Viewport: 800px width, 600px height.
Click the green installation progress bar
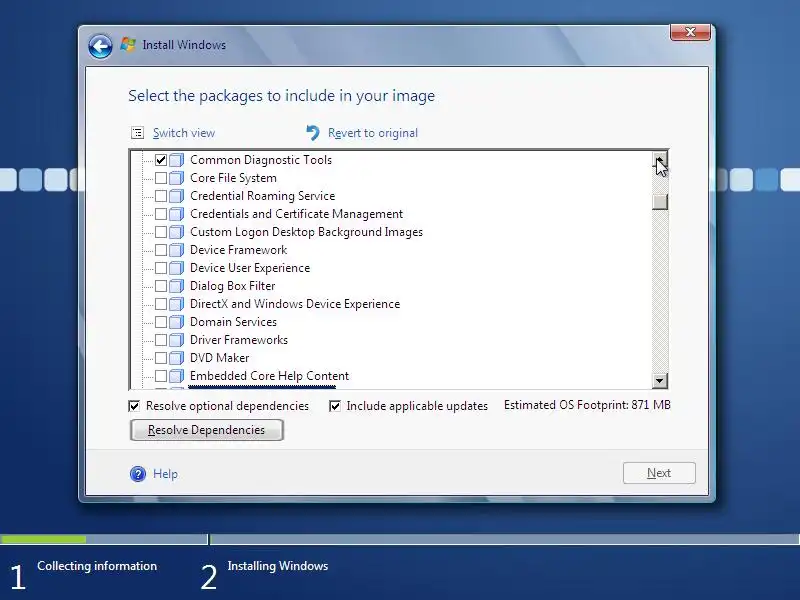pos(43,539)
